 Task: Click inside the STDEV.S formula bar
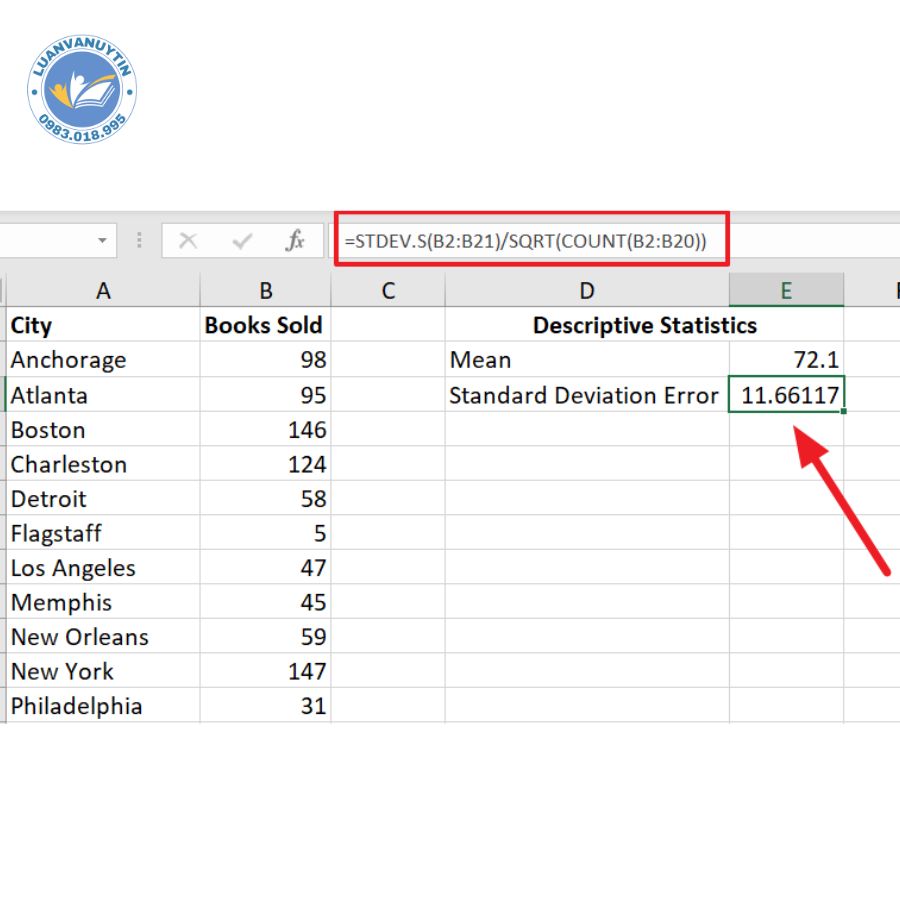pos(530,240)
